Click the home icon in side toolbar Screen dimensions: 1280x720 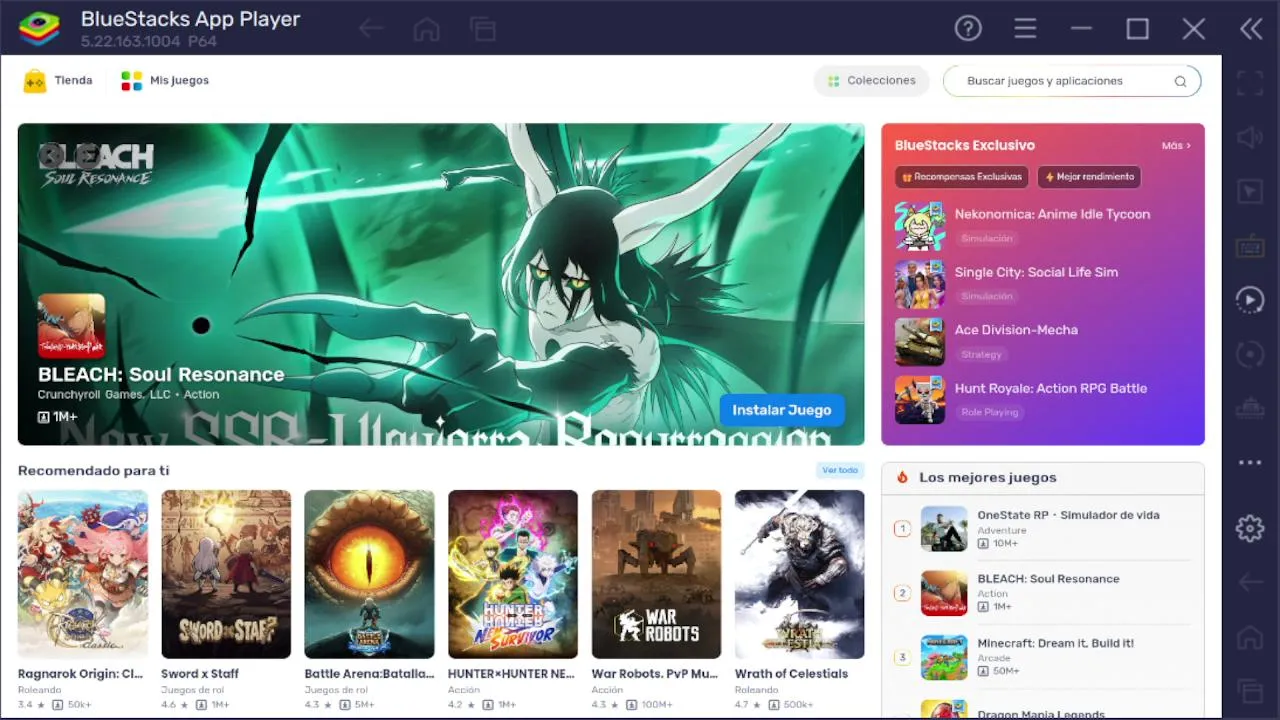tap(1250, 637)
